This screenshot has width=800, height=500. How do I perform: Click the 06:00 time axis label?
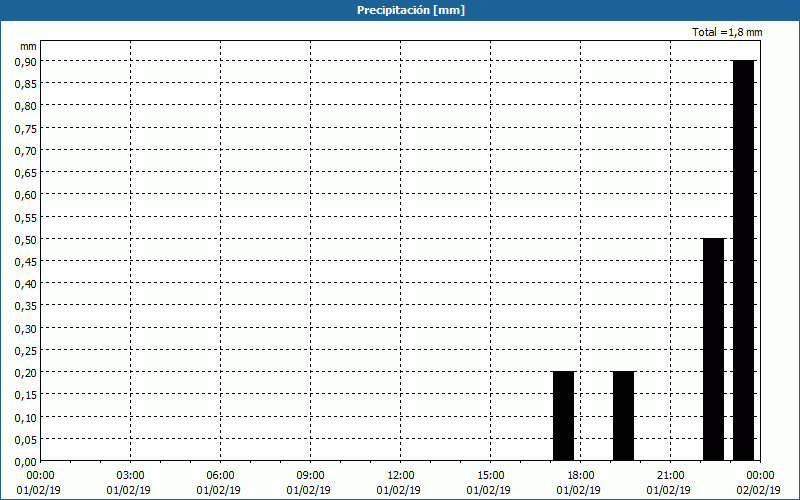pos(220,476)
